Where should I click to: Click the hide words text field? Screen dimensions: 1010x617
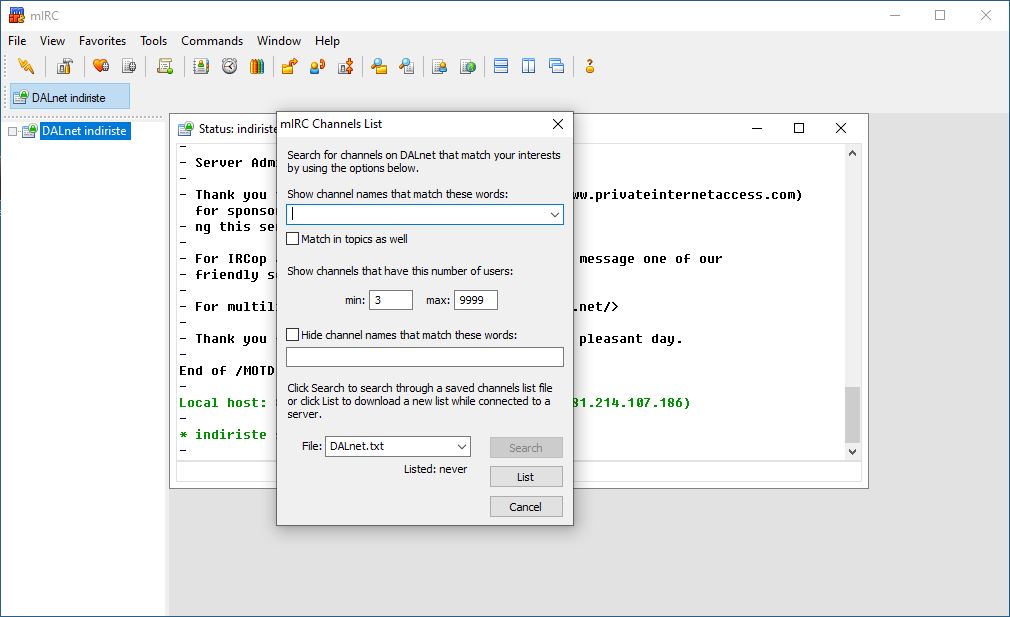point(424,357)
